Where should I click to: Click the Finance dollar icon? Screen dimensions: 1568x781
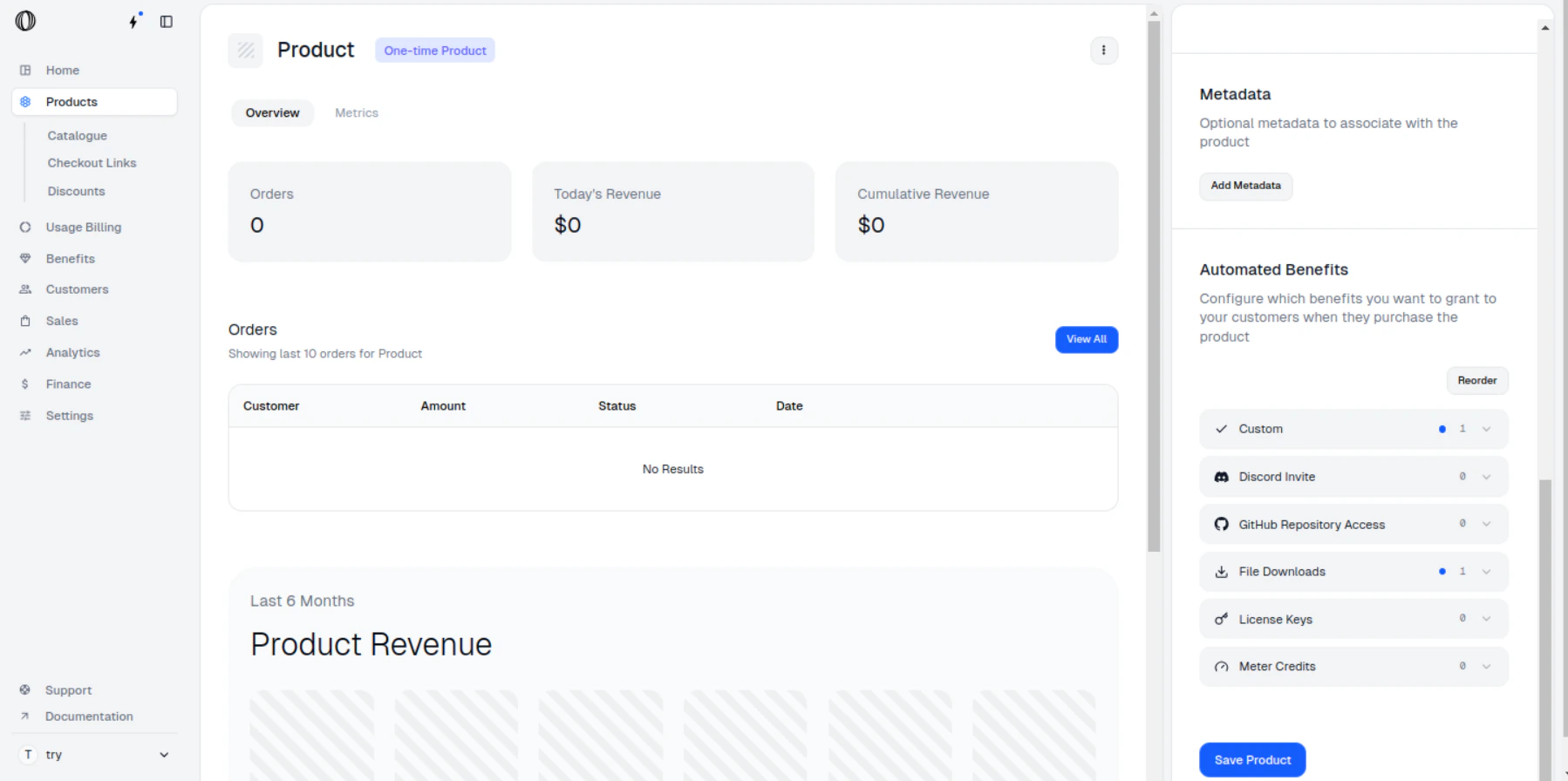(x=25, y=384)
